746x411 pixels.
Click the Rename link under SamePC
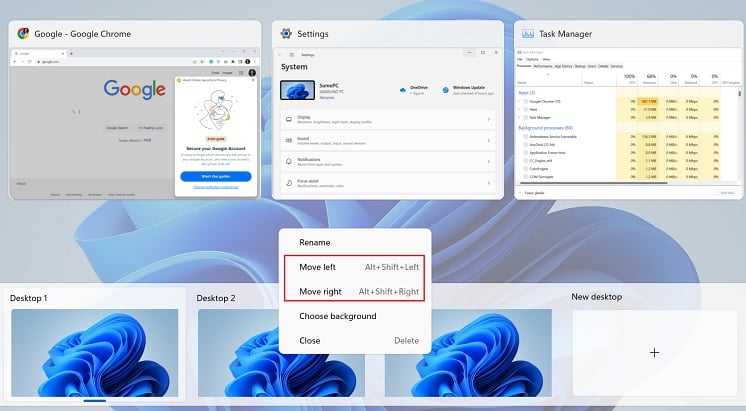point(326,97)
